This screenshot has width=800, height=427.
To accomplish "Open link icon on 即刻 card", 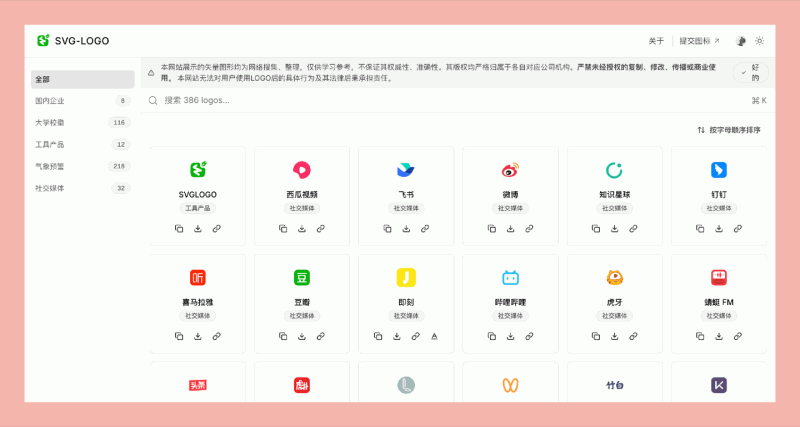I will [416, 336].
